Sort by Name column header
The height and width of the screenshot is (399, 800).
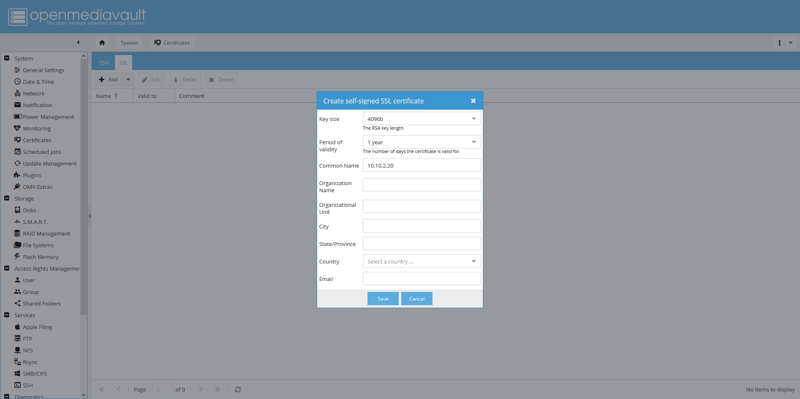[112, 96]
